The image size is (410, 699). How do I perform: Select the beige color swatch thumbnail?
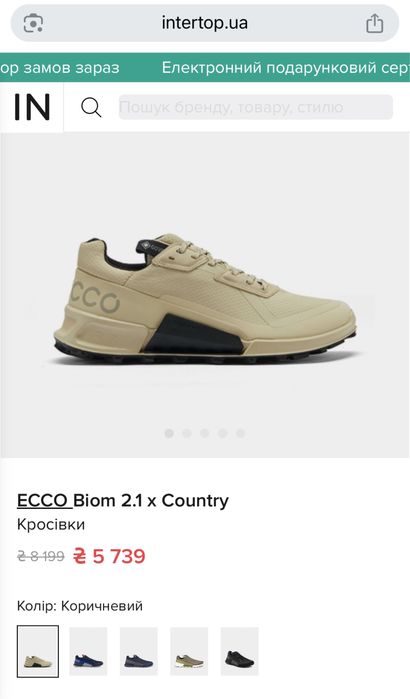pyautogui.click(x=38, y=651)
